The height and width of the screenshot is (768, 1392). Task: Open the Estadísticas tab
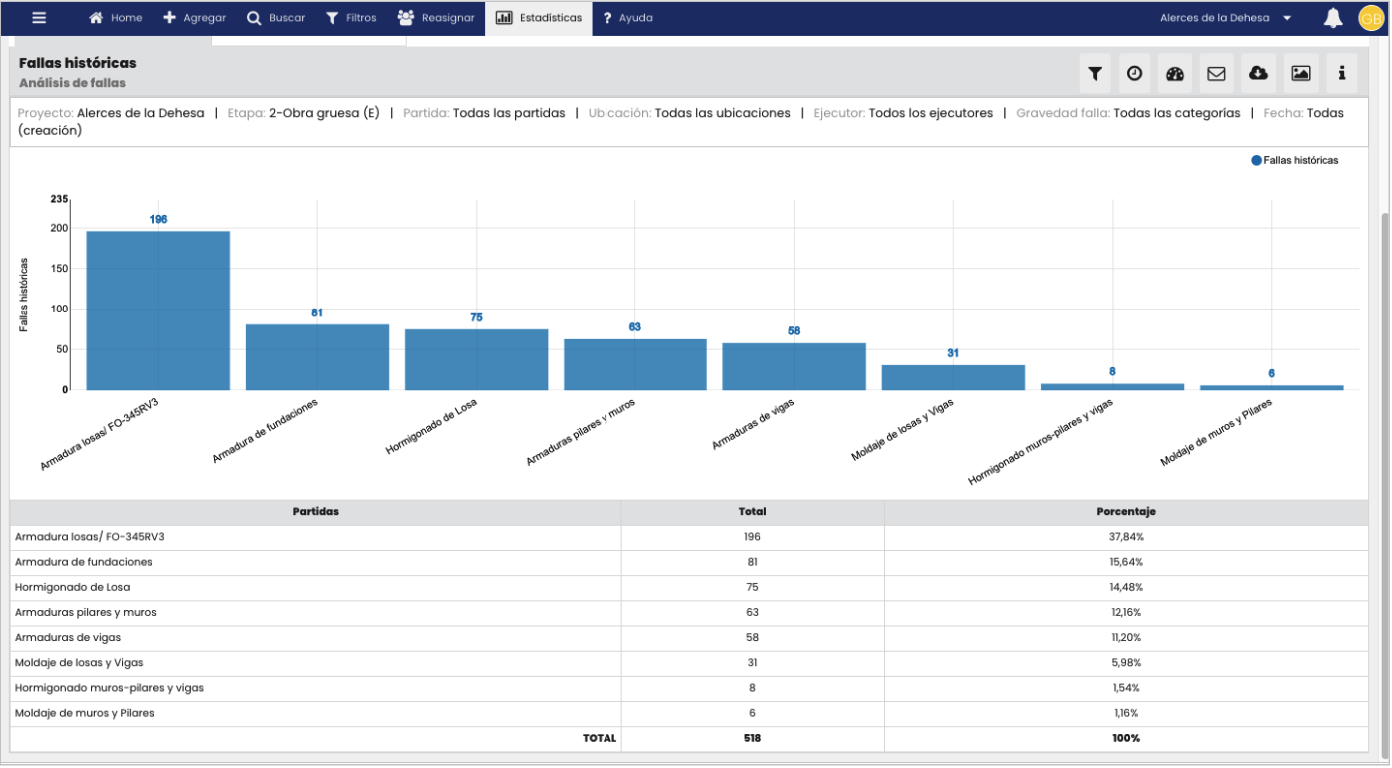pyautogui.click(x=539, y=18)
